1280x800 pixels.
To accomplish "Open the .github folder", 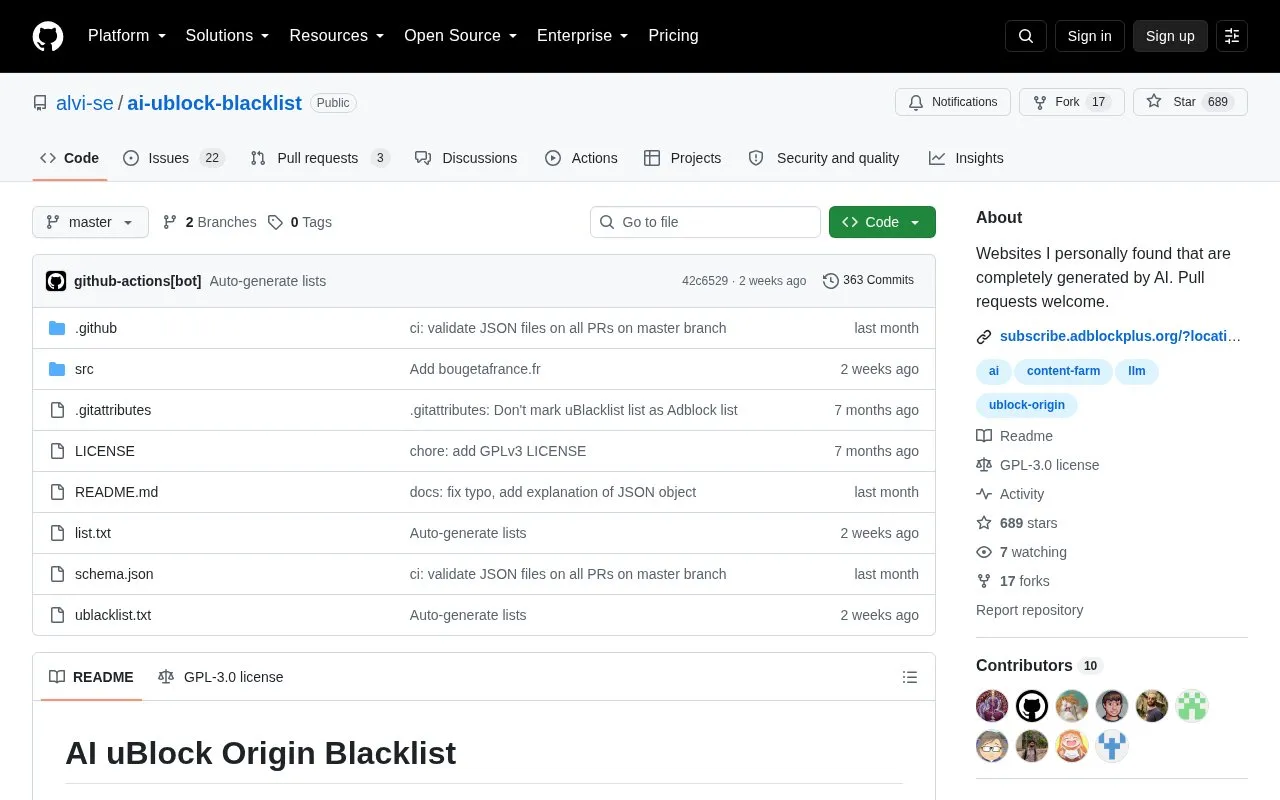I will click(x=96, y=328).
